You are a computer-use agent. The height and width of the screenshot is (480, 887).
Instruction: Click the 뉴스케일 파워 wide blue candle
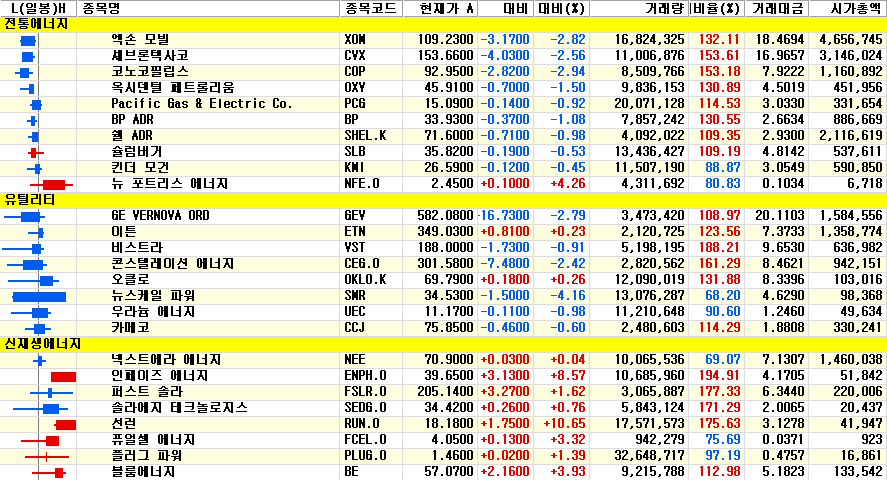pos(40,297)
